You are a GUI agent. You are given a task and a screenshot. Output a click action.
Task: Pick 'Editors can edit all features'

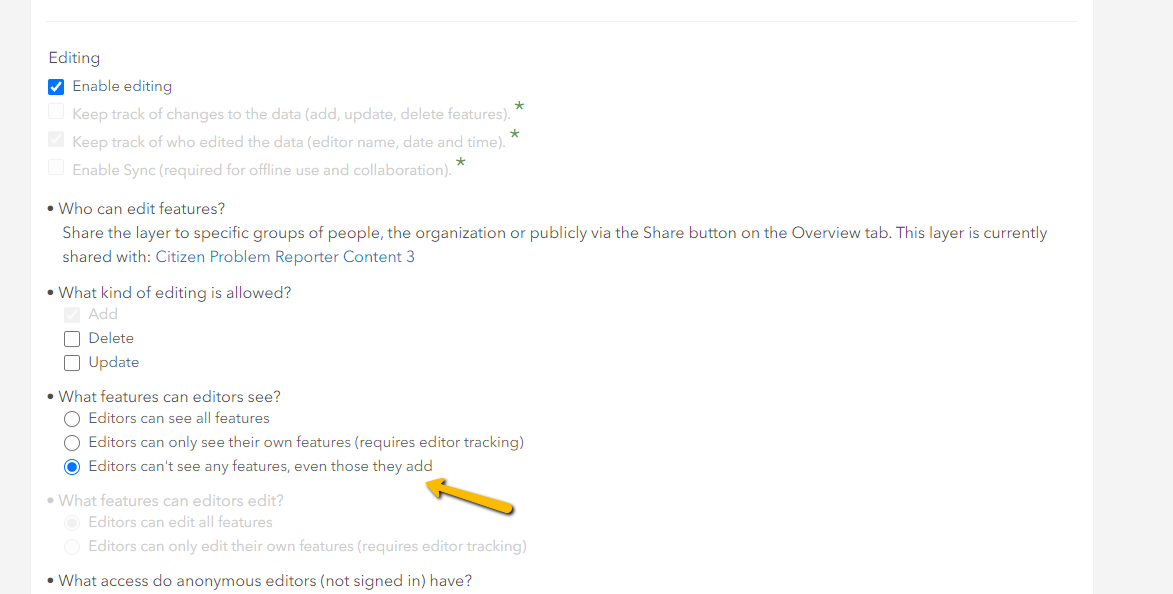(x=71, y=523)
